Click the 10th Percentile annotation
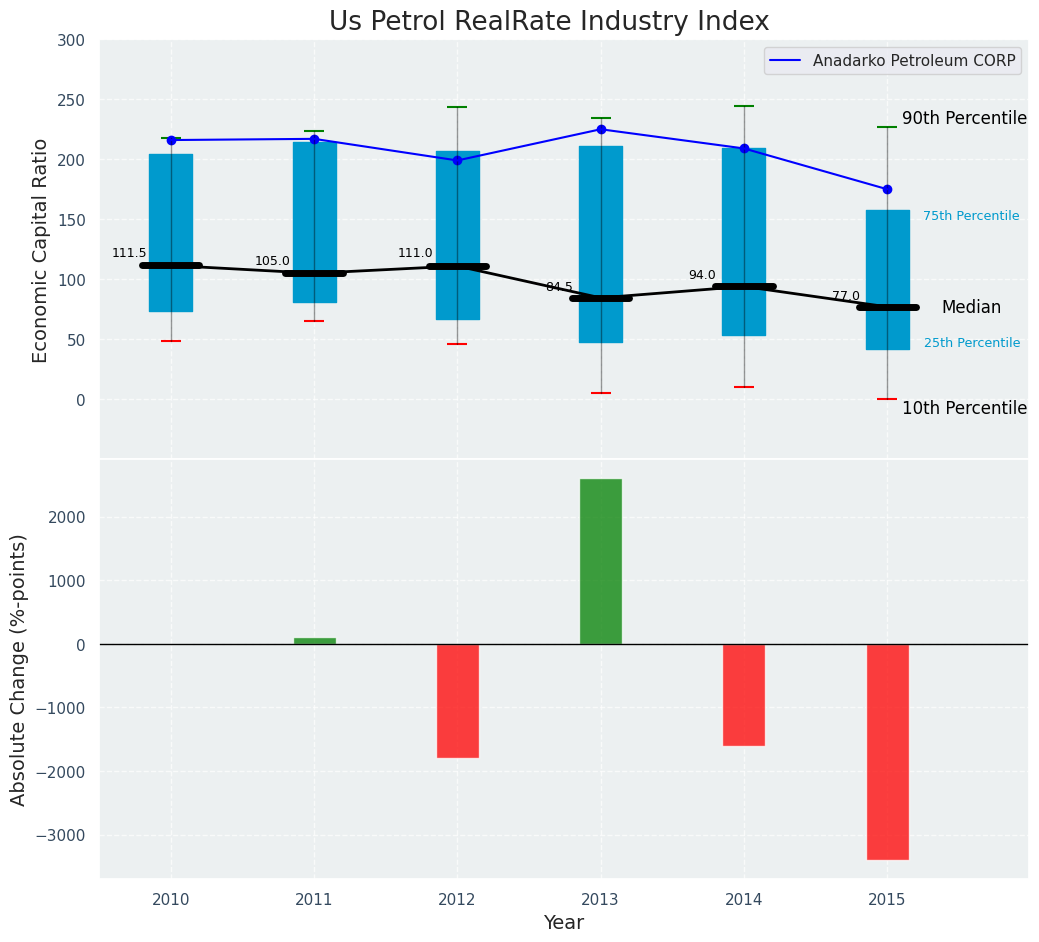This screenshot has height=942, width=1039. [964, 408]
